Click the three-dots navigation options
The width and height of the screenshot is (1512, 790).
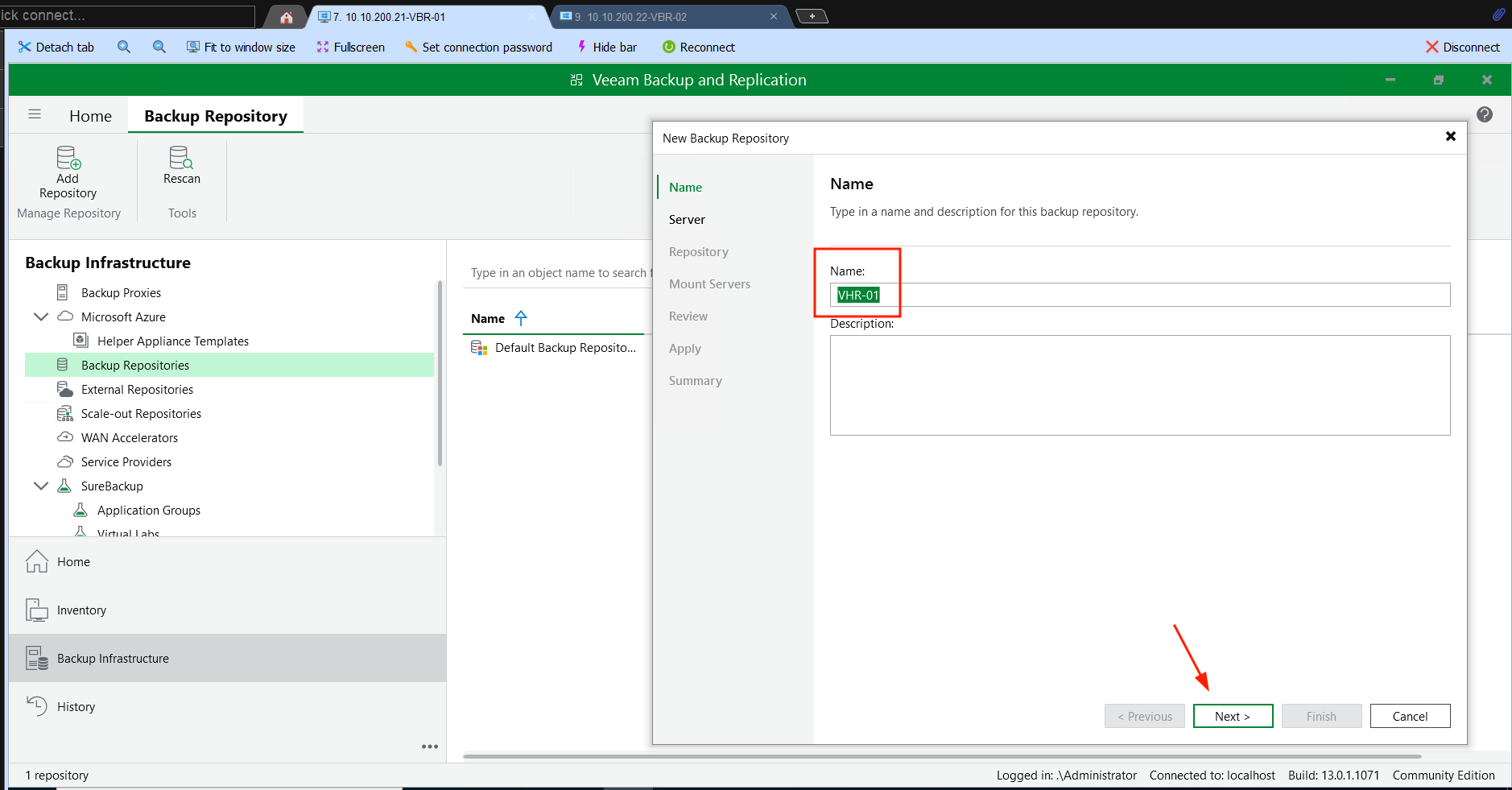(x=430, y=747)
